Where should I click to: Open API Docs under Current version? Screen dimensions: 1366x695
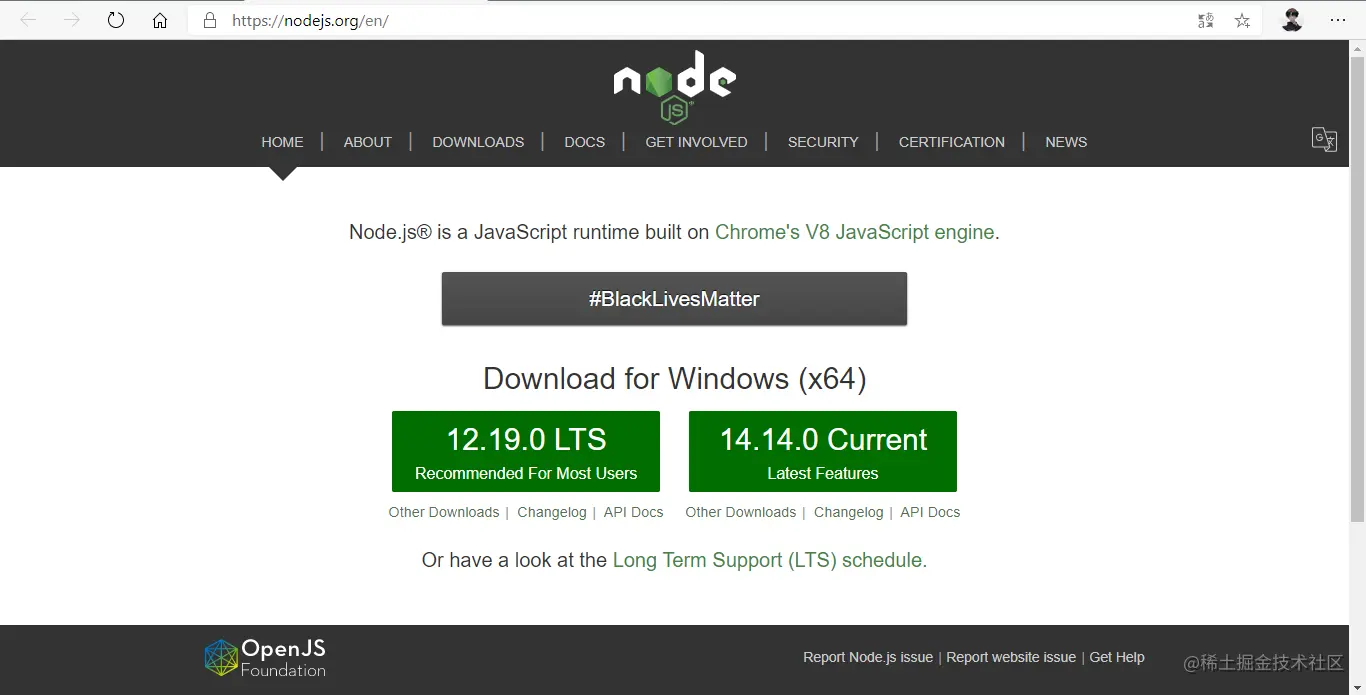tap(930, 512)
